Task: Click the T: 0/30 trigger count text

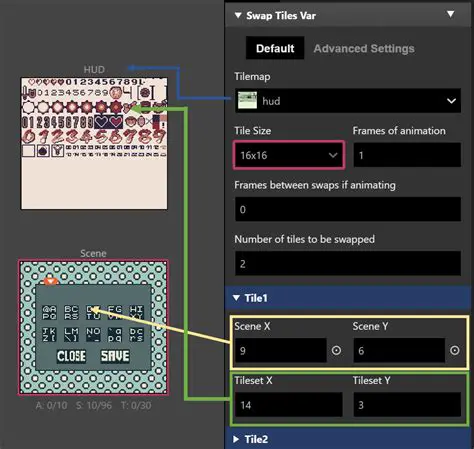Action: (136, 405)
